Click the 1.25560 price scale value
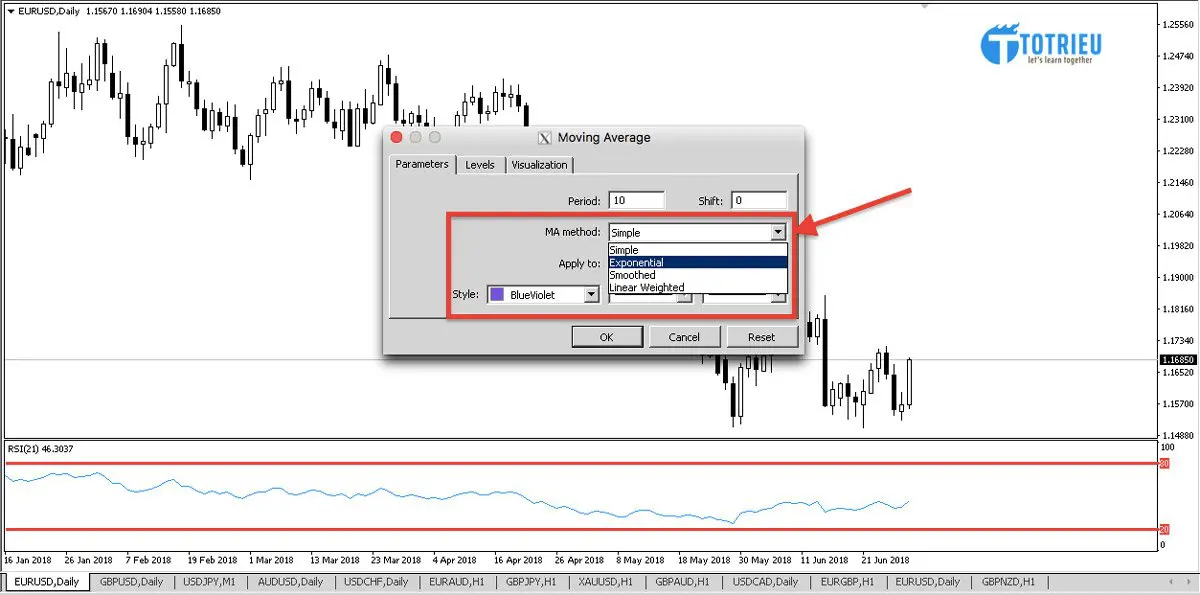The height and width of the screenshot is (595, 1200). click(x=1176, y=24)
